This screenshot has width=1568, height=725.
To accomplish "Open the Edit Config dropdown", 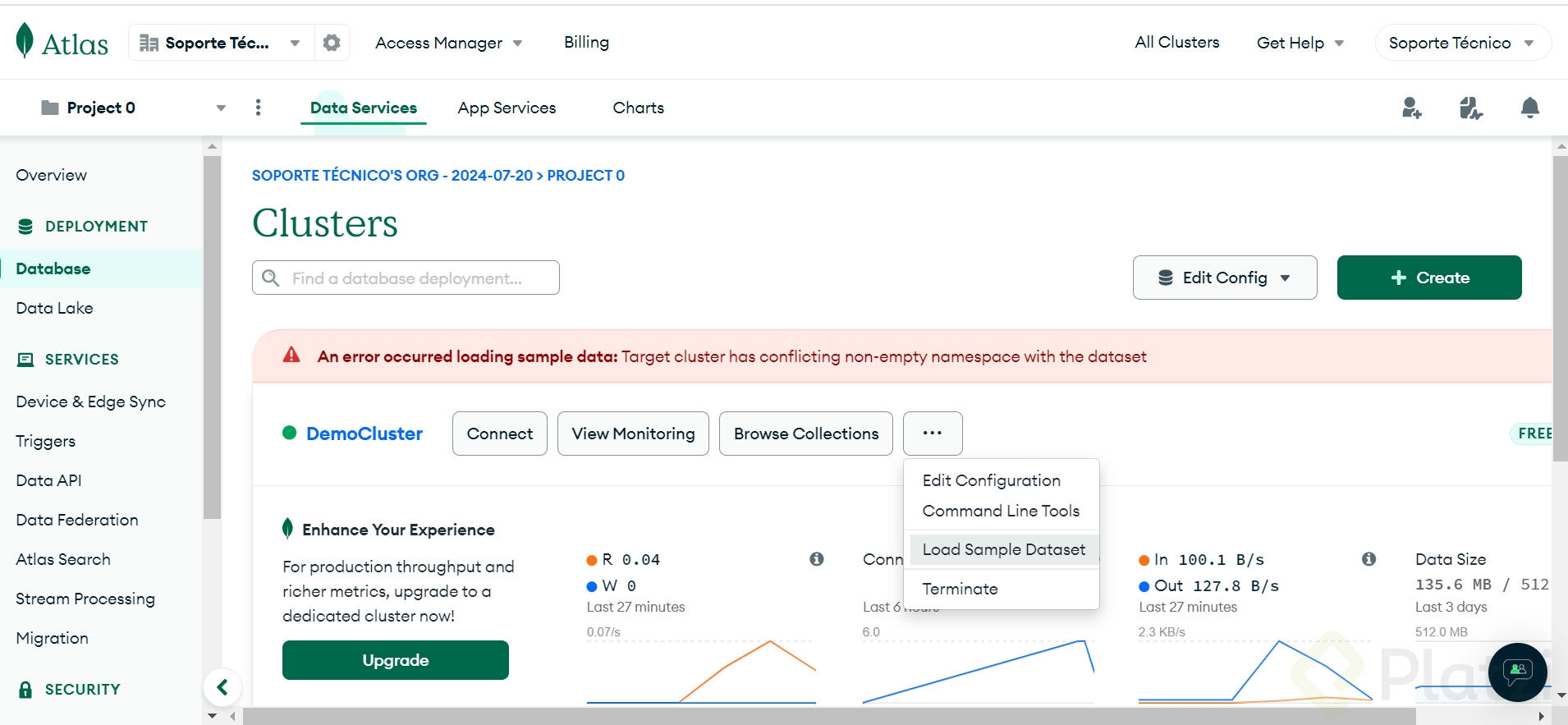I will [x=1225, y=278].
